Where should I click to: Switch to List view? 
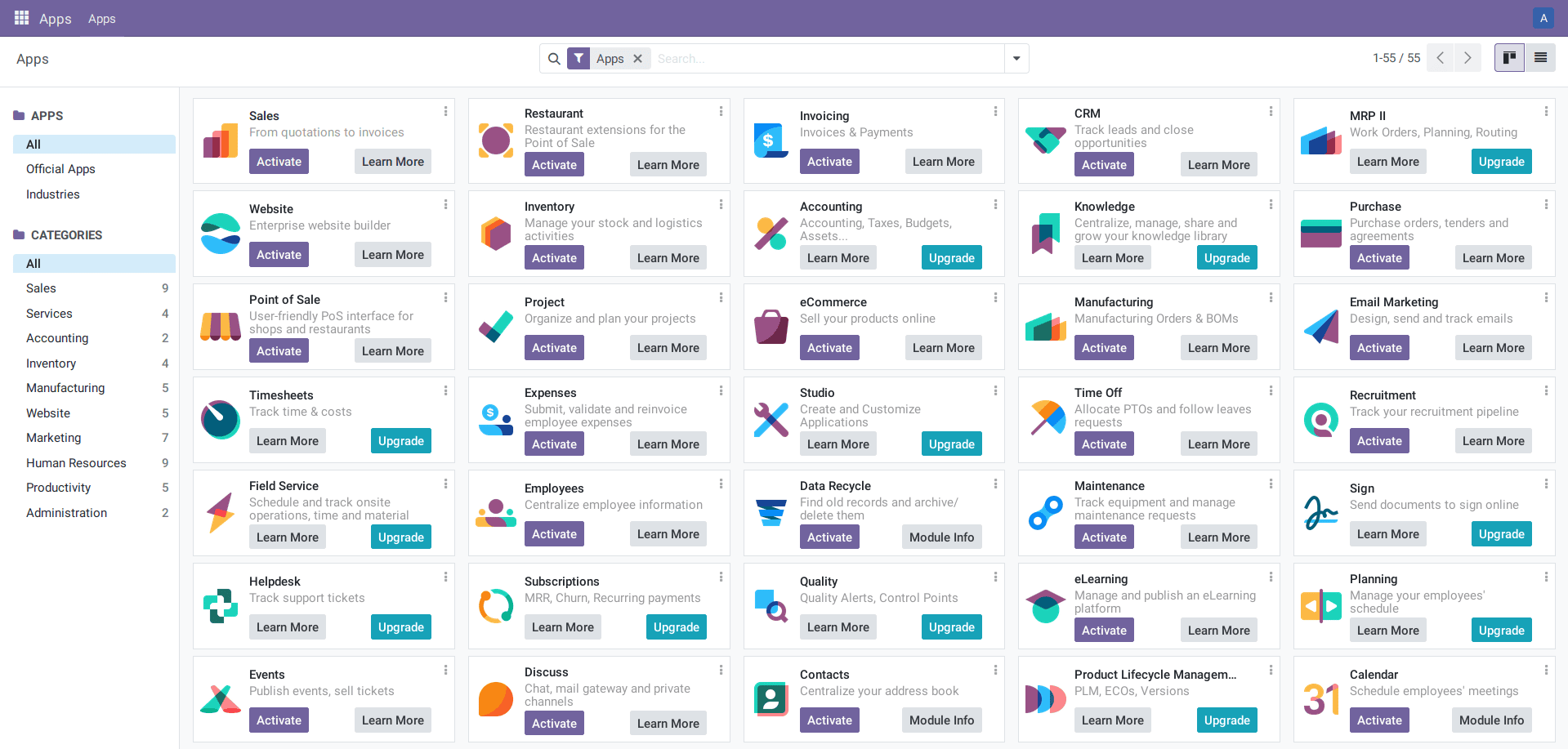click(1540, 58)
